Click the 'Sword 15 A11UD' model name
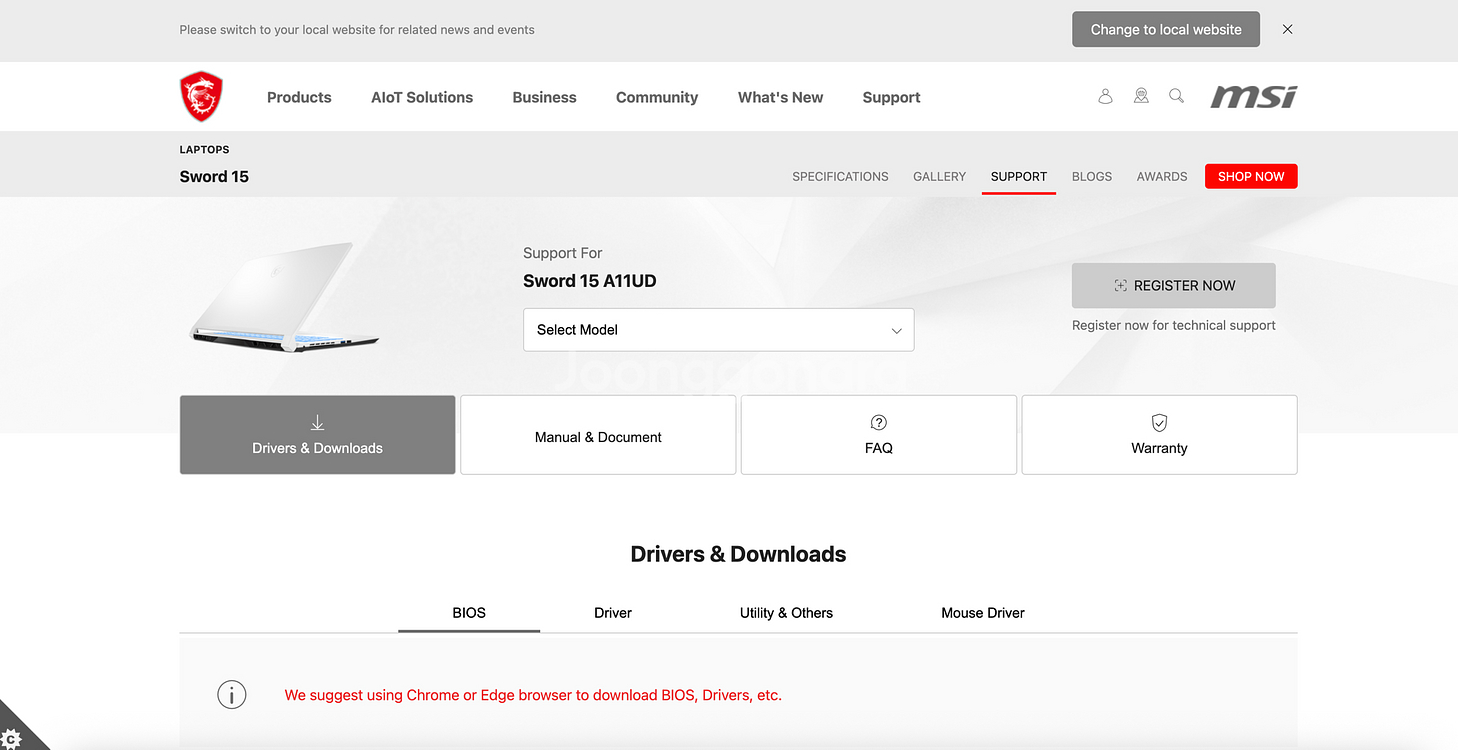 coord(590,281)
